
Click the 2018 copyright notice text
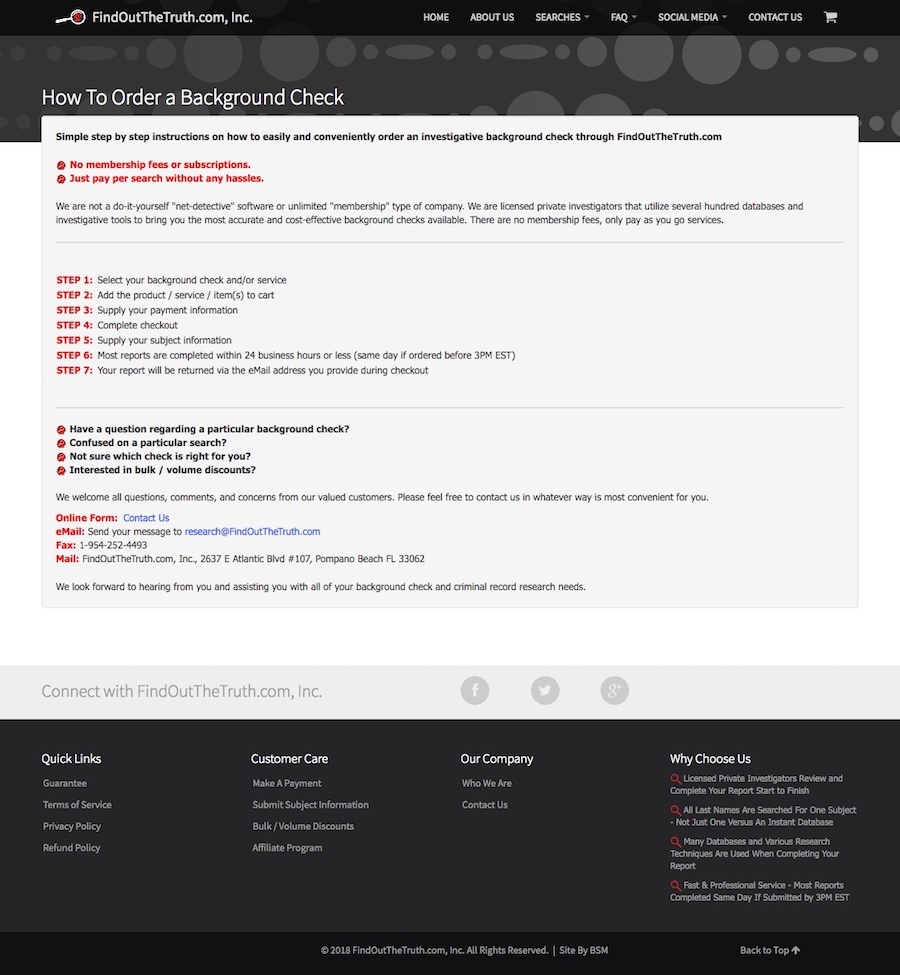pyautogui.click(x=434, y=950)
